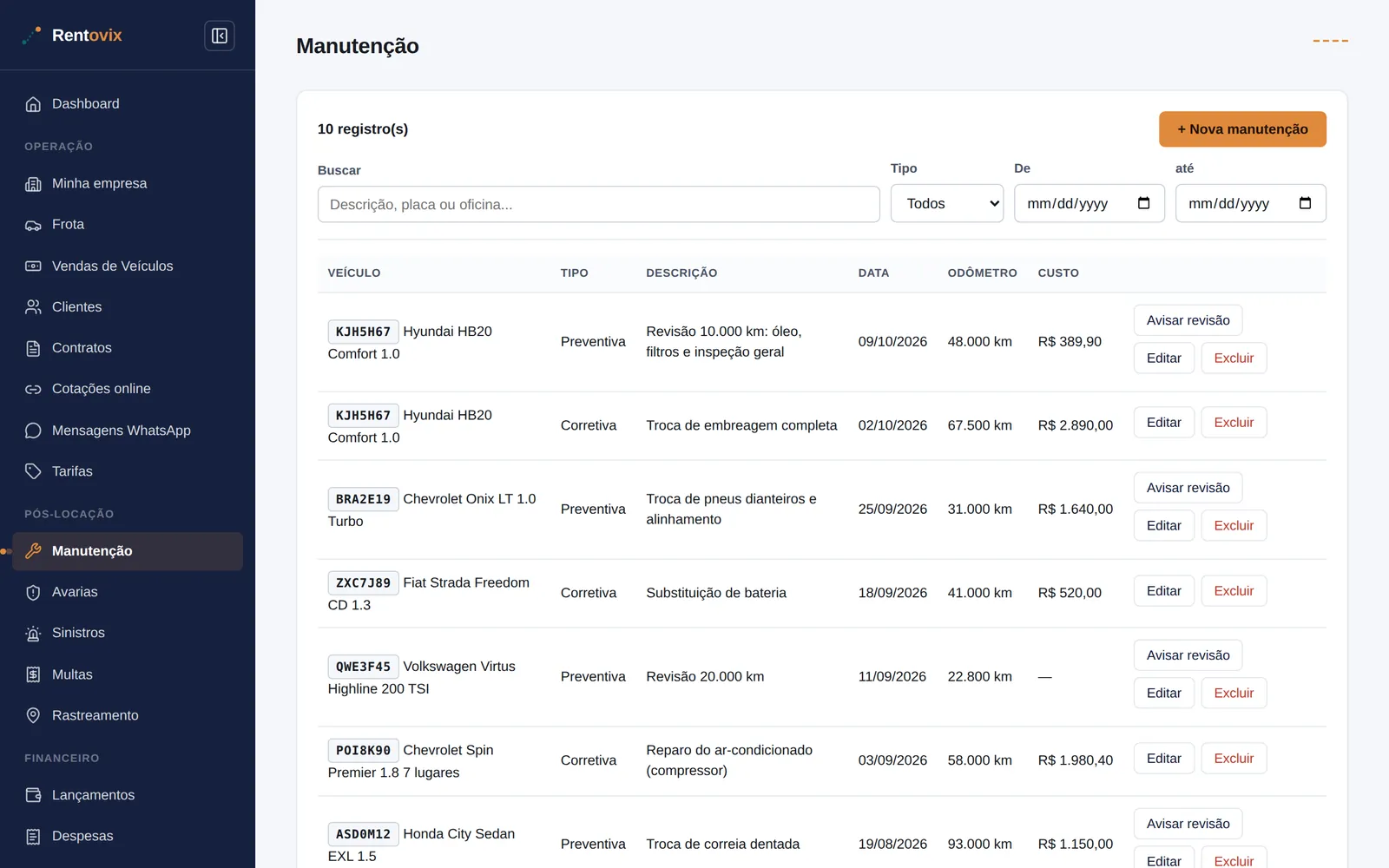Click the Avarias shield icon
Screen dimensions: 1389x868
click(33, 592)
